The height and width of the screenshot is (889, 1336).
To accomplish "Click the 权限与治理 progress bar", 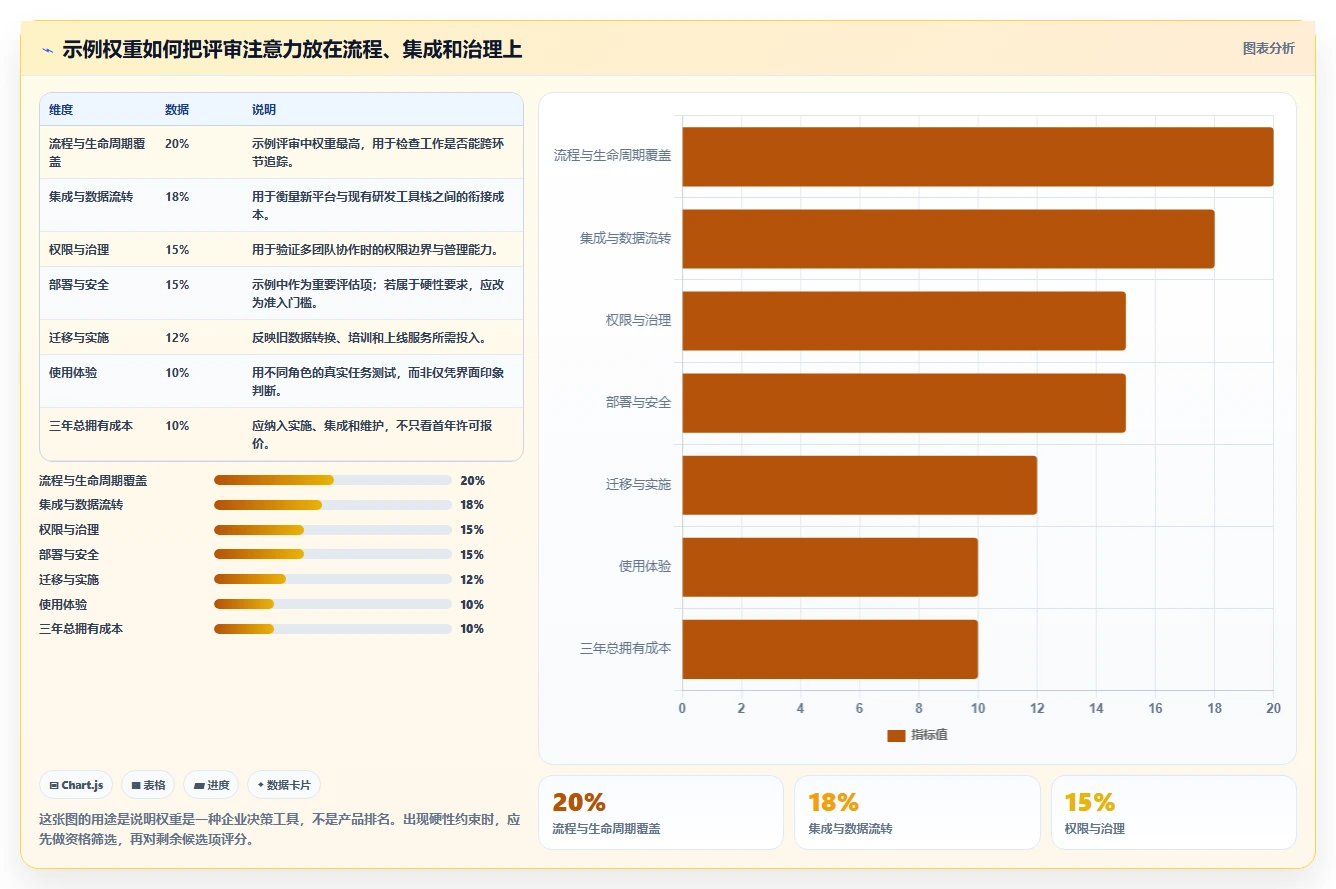I will click(333, 530).
